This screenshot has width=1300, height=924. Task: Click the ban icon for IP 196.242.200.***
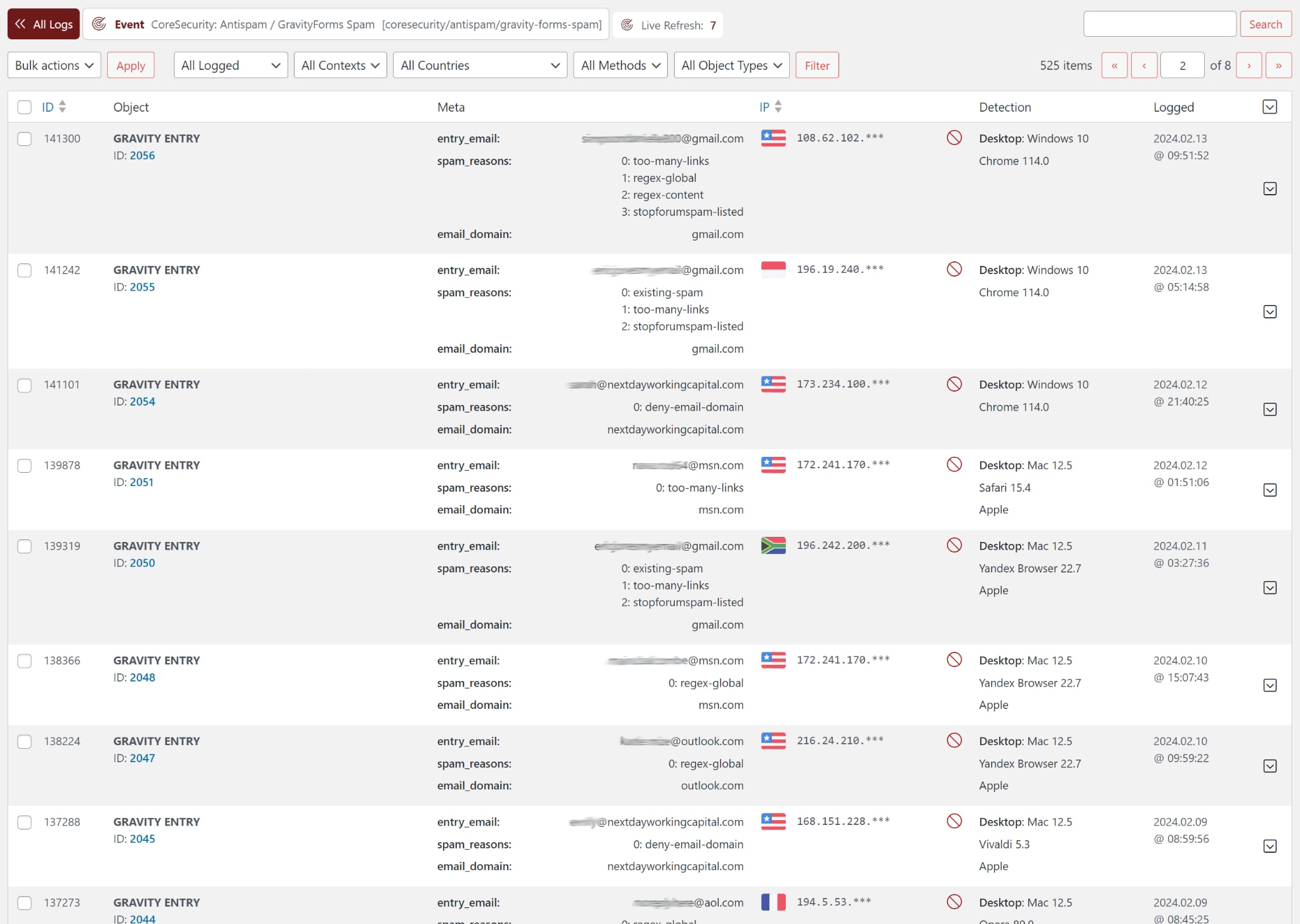click(x=954, y=545)
